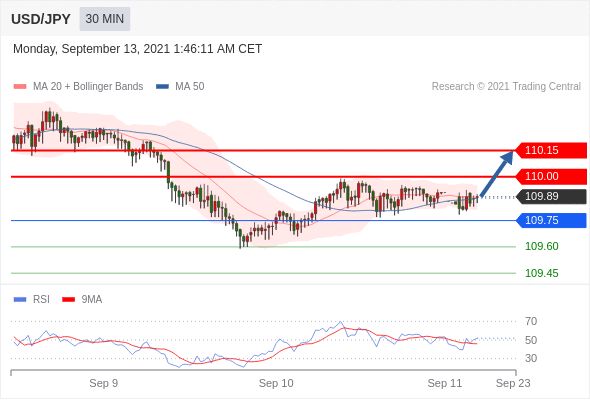
Task: Click the 109.45 green support label
Action: tap(541, 273)
